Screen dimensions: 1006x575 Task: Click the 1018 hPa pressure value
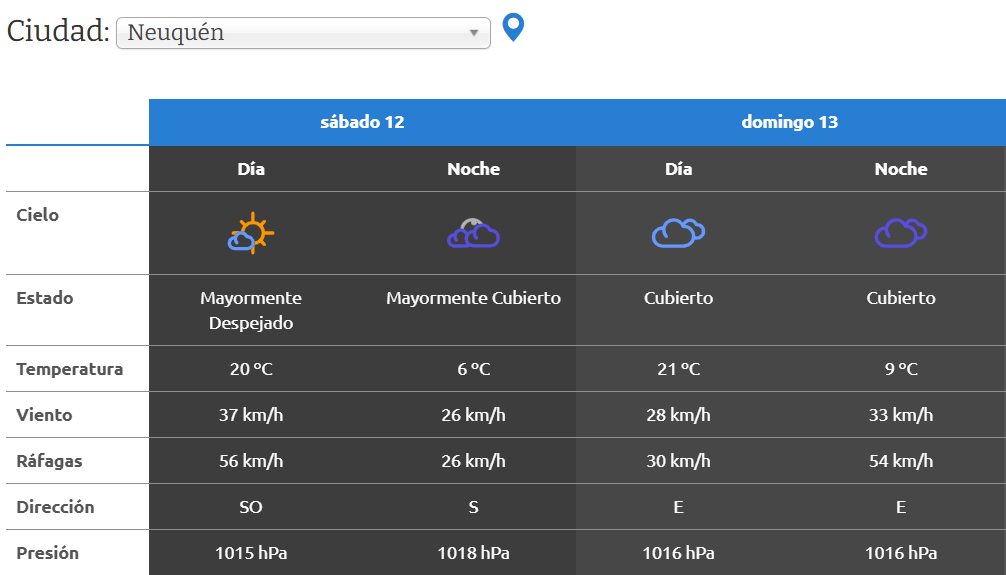tap(473, 553)
